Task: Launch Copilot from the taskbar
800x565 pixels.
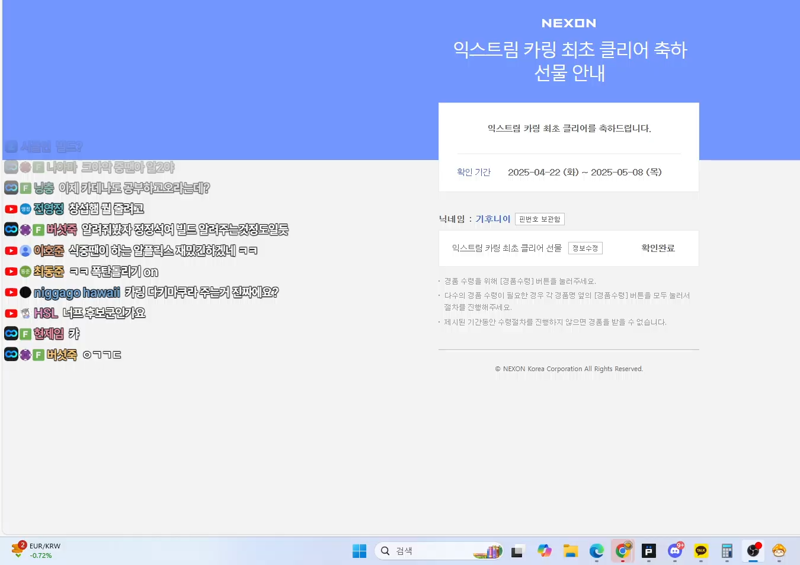Action: 544,551
